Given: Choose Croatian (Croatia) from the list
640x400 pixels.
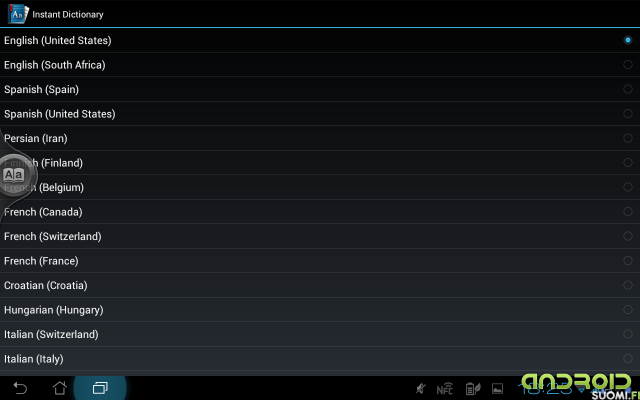Looking at the screenshot, I should click(320, 285).
